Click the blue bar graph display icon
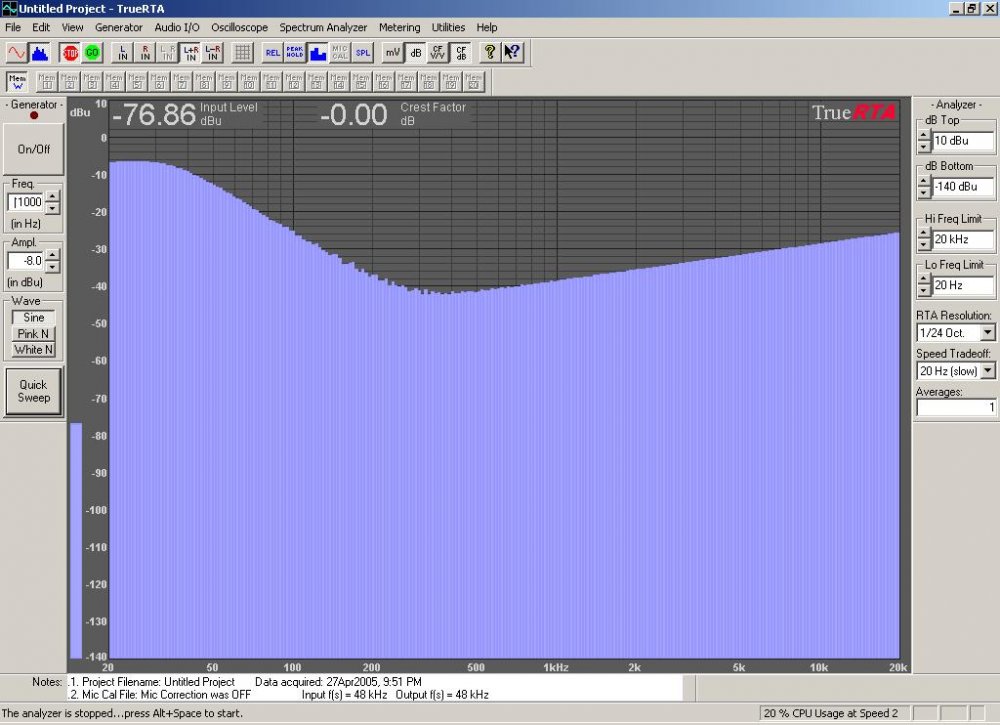Screen dimensions: 1000x725 coord(318,52)
